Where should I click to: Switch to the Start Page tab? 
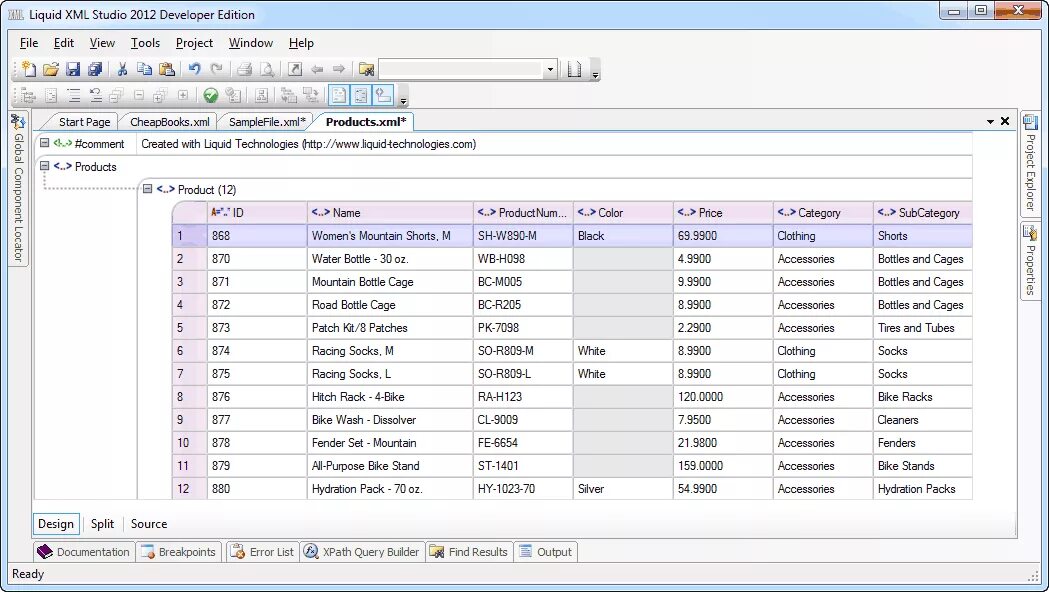[x=84, y=122]
